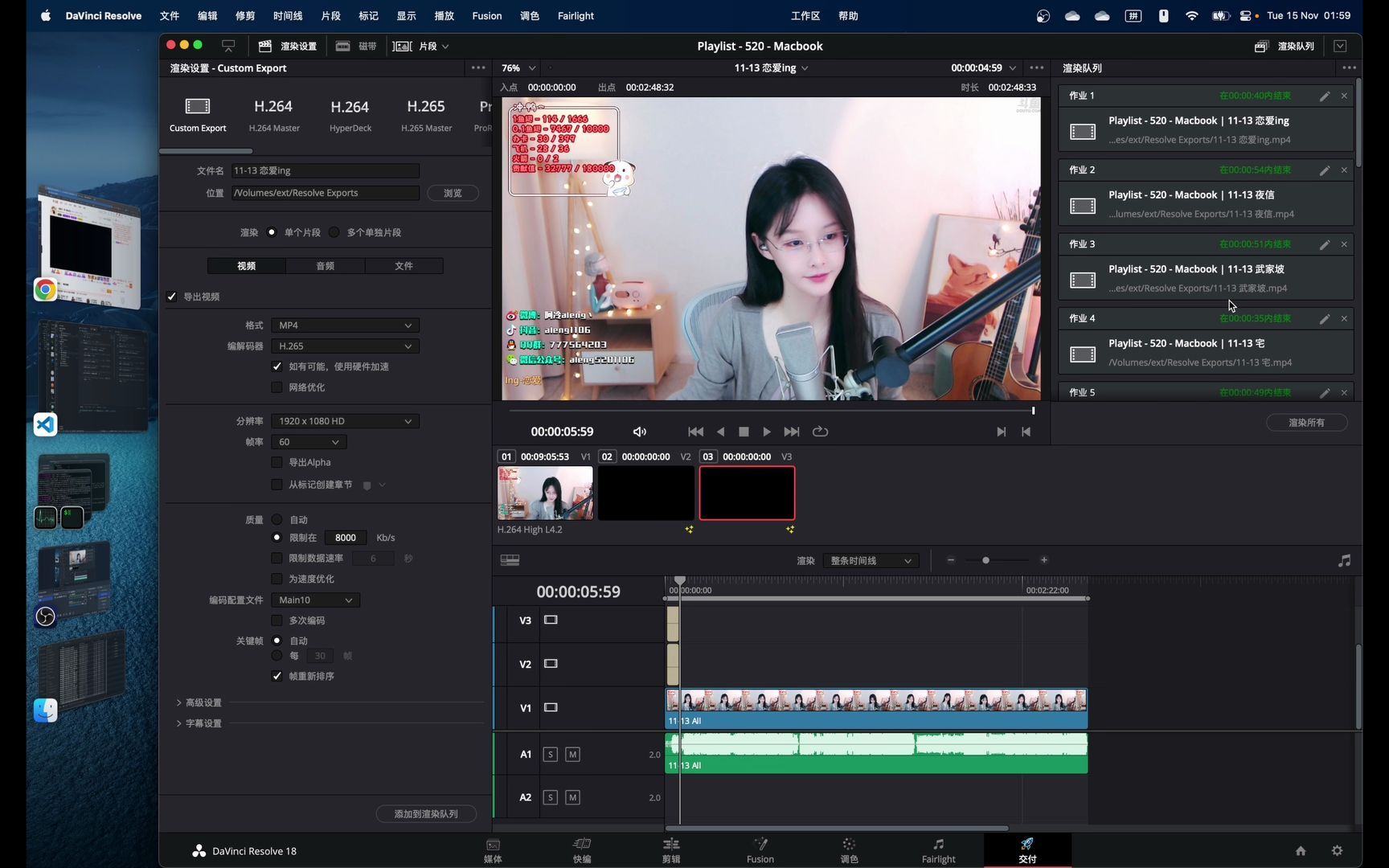Open viewer zoom 76% dropdown
Image resolution: width=1389 pixels, height=868 pixels.
tap(518, 68)
